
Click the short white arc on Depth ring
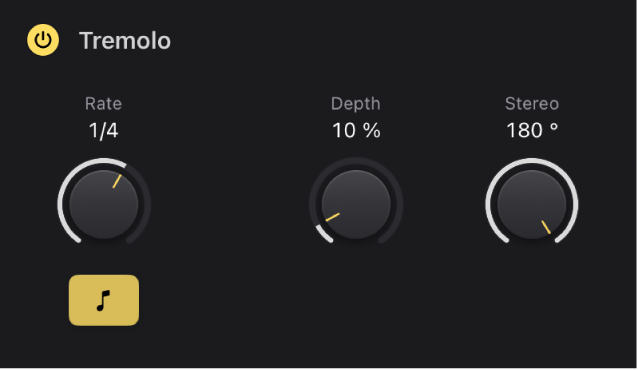coord(324,234)
